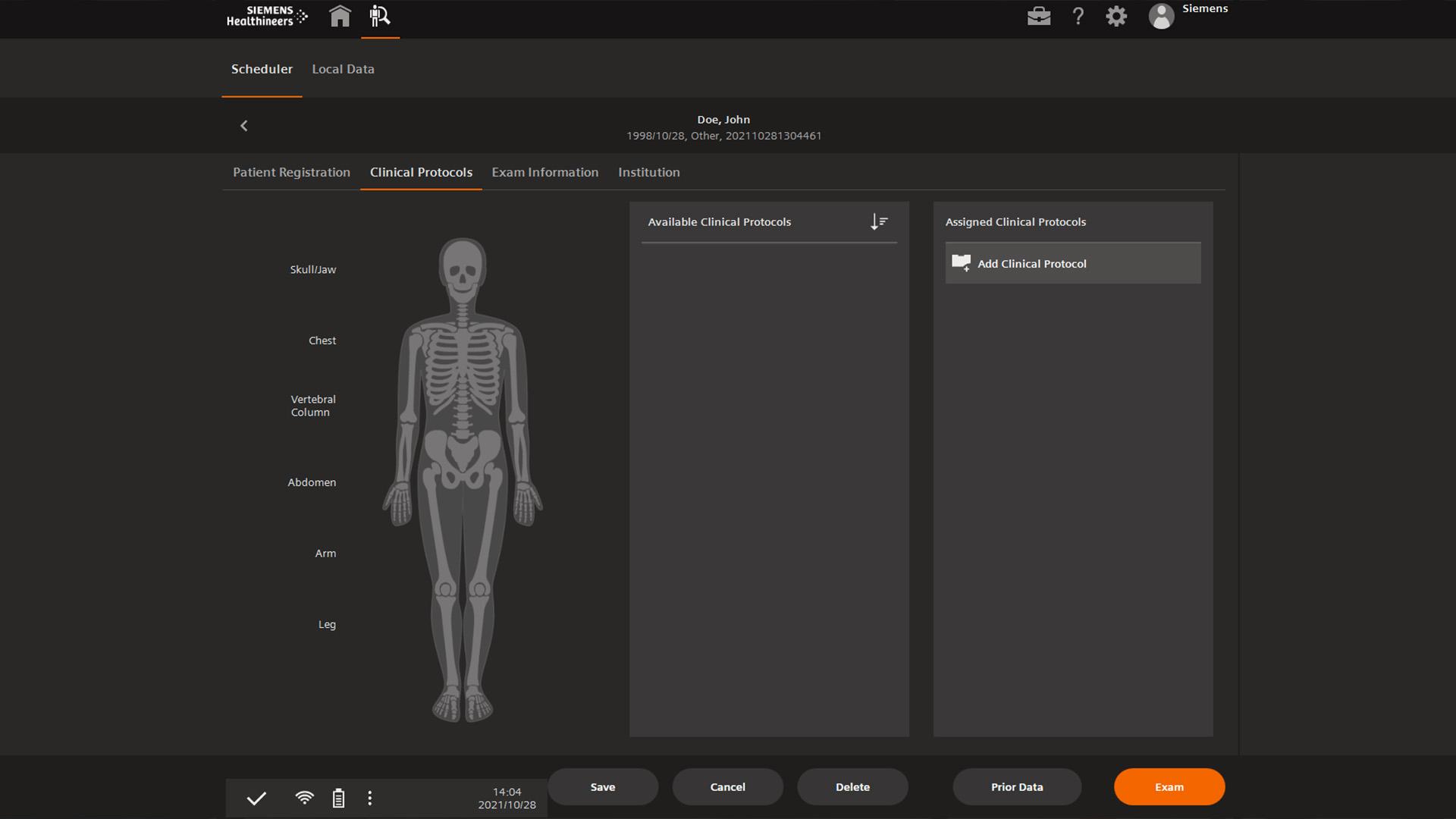1456x819 pixels.
Task: Open the Exam Information tab
Action: (544, 172)
